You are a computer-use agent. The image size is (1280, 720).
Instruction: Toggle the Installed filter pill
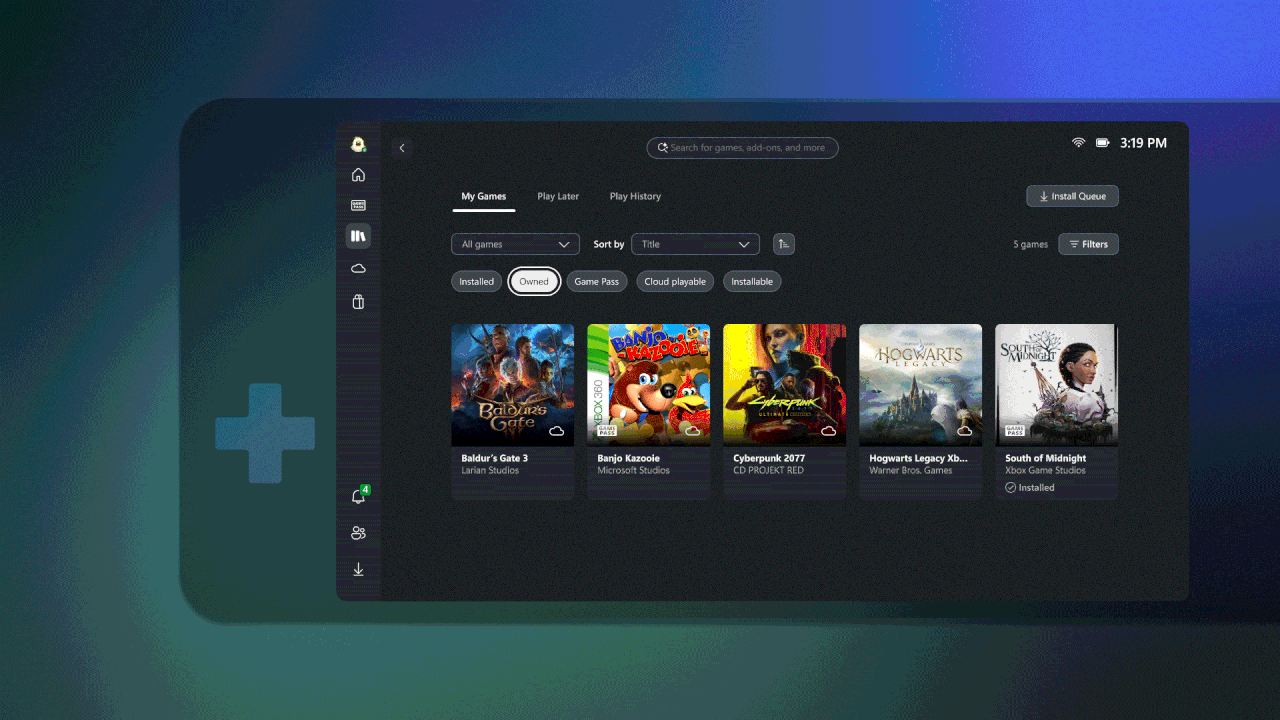click(x=476, y=281)
